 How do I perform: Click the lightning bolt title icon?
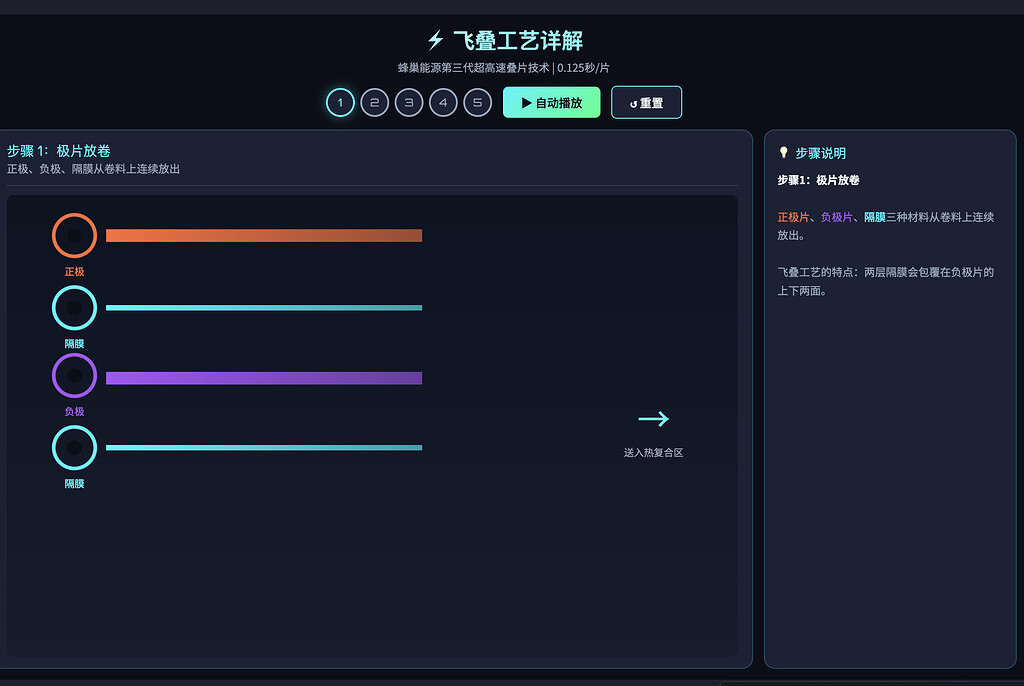[x=436, y=41]
